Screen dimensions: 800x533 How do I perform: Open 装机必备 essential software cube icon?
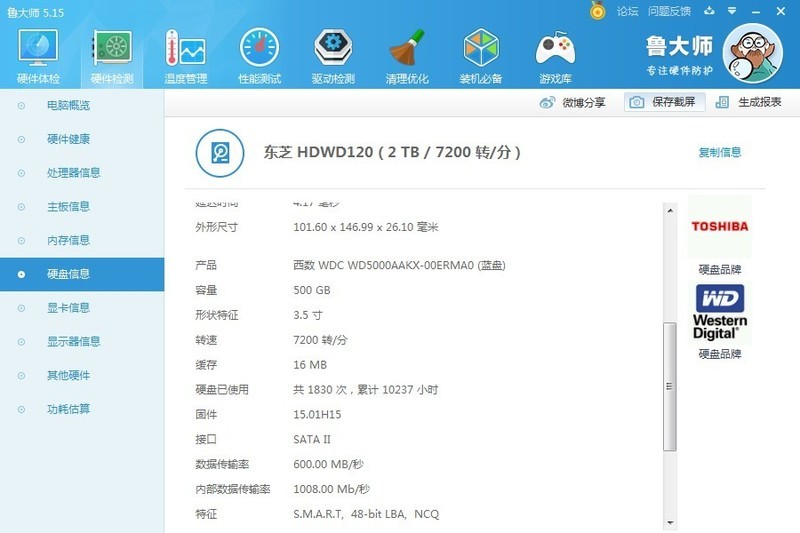481,55
